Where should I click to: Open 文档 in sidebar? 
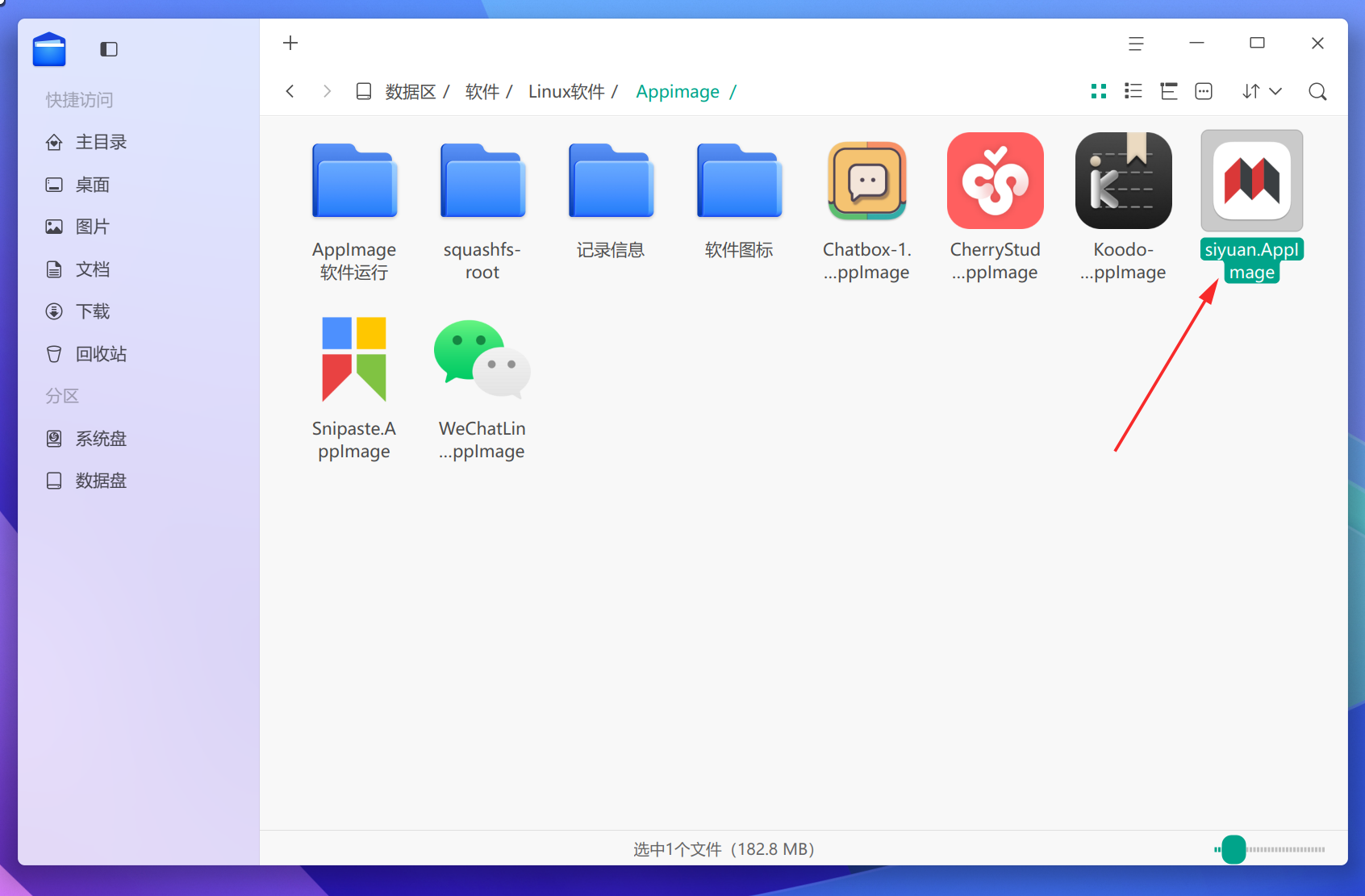pyautogui.click(x=139, y=269)
